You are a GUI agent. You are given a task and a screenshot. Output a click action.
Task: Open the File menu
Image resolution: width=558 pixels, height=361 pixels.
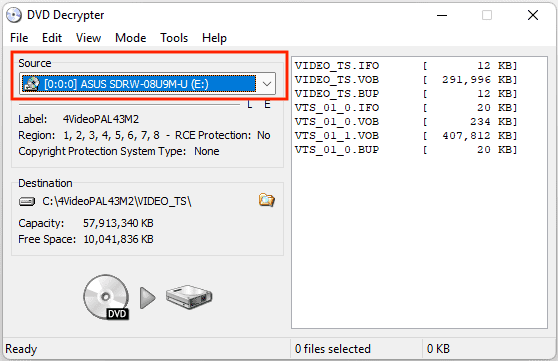pos(19,38)
